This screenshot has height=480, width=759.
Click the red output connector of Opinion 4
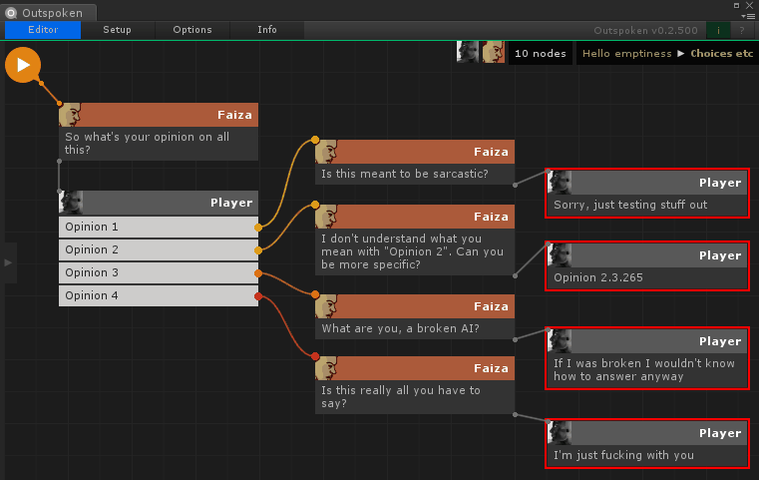[258, 296]
